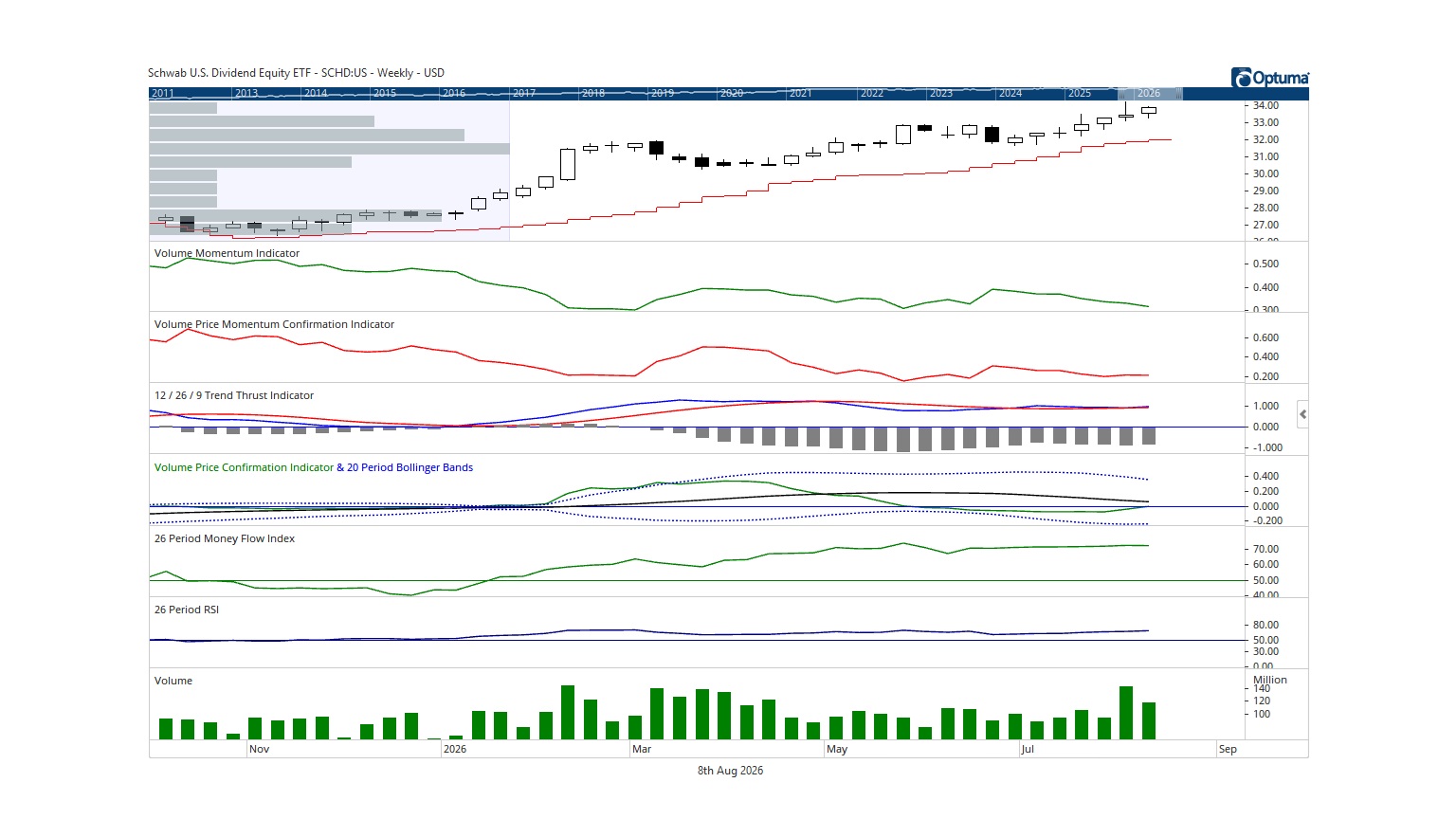Screen dimensions: 1456x819
Task: Click the -1.000 value on Trend Thrust axis
Action: [1267, 447]
